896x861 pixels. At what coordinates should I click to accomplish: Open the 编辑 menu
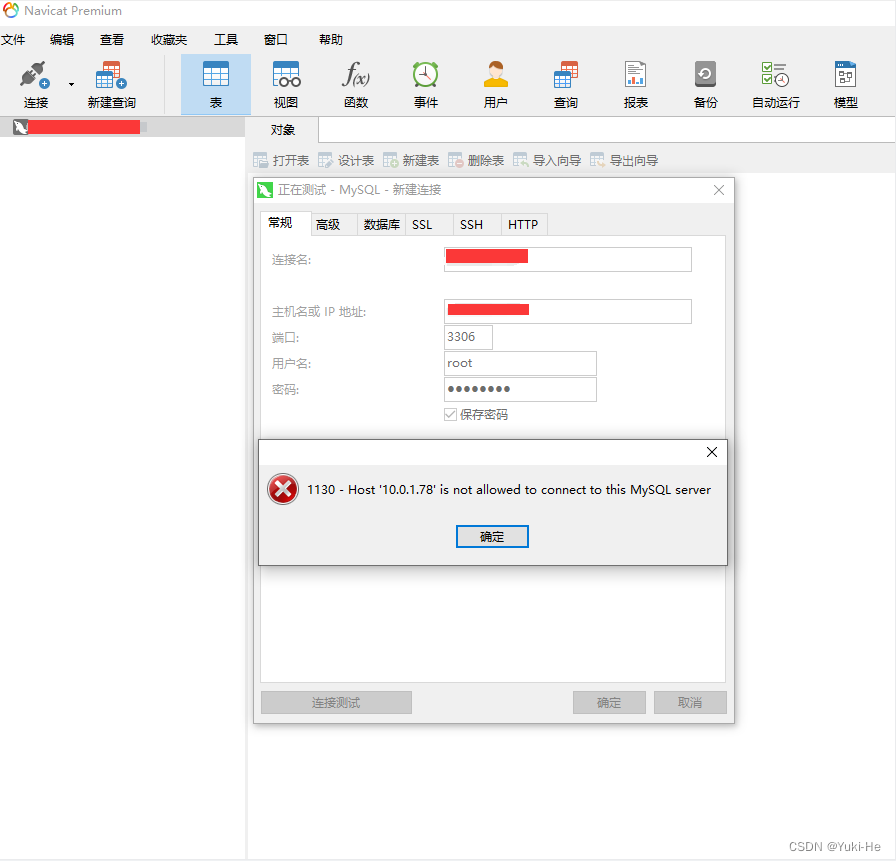coord(62,39)
